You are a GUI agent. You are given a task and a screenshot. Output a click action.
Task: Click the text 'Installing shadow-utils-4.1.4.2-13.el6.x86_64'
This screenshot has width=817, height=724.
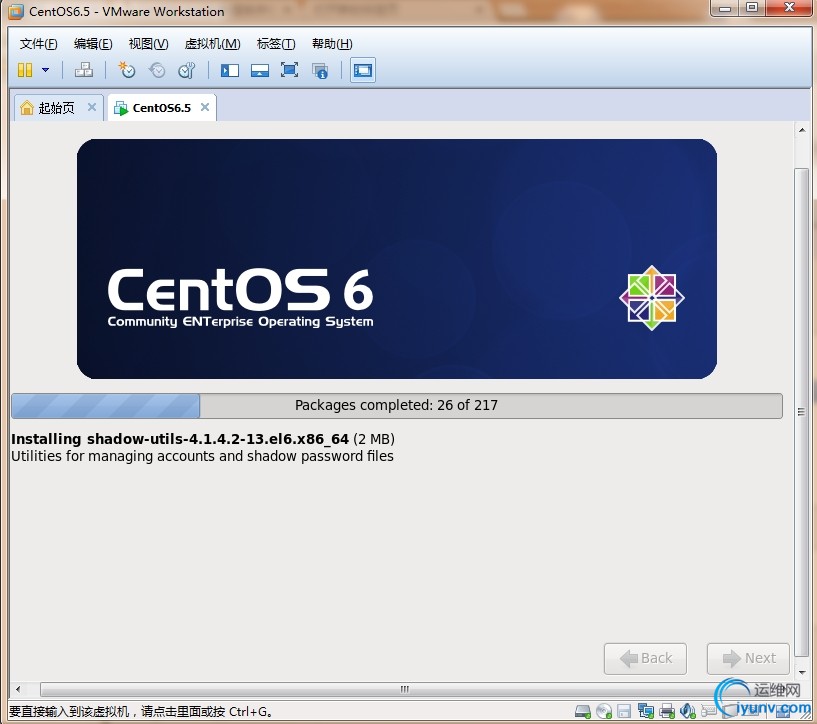[x=180, y=439]
